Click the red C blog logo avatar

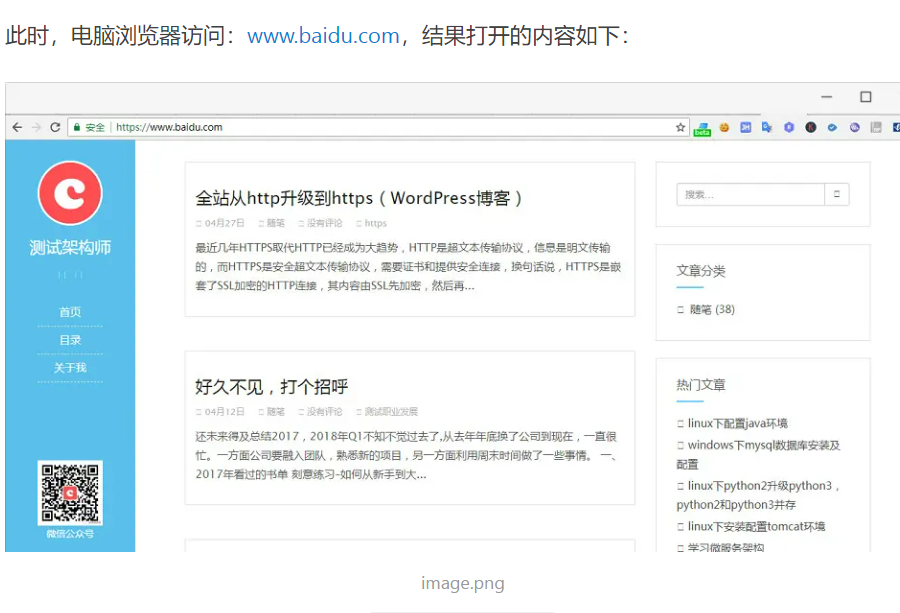point(70,193)
